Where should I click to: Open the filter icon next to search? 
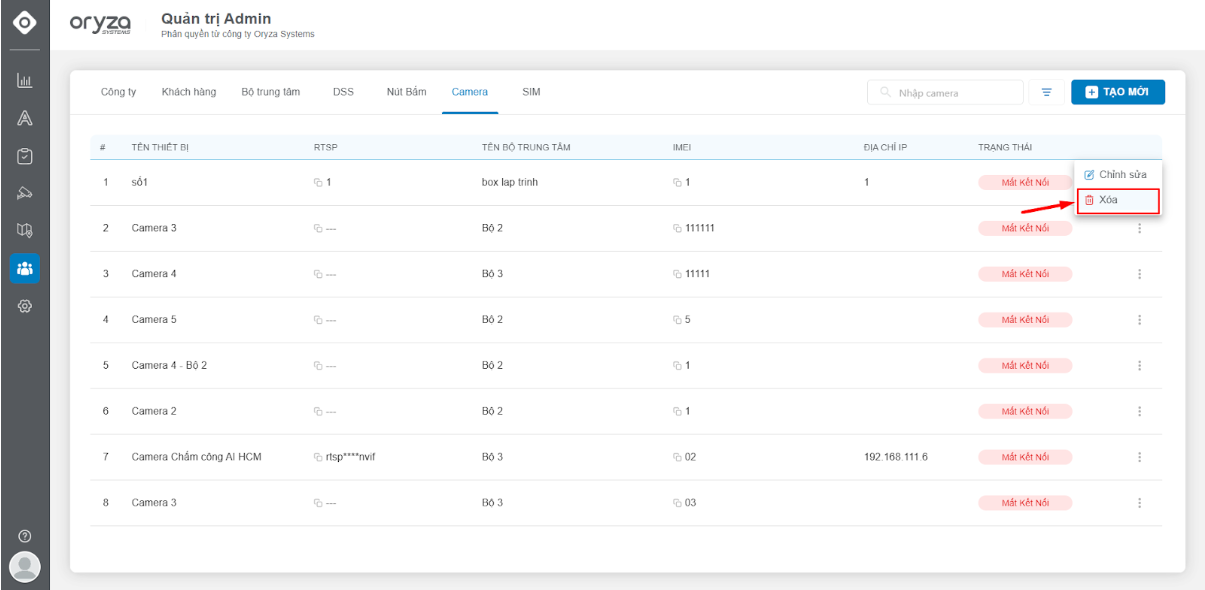click(x=1046, y=93)
